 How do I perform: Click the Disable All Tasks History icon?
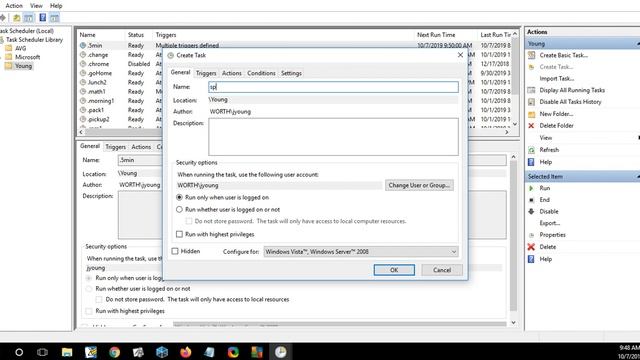click(x=531, y=102)
